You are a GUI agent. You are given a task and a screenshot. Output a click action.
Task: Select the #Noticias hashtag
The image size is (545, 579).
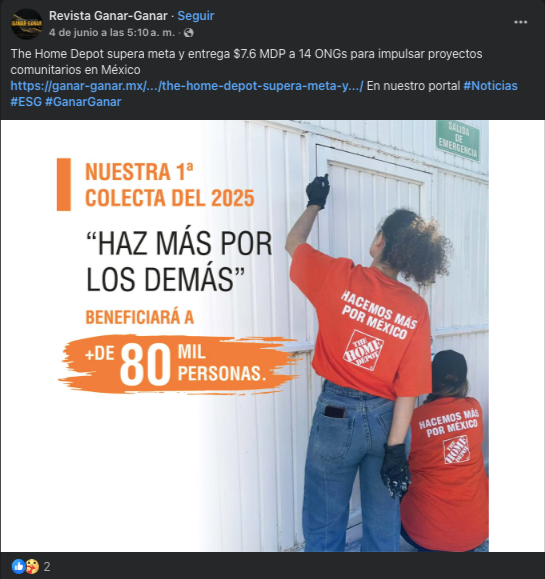490,86
